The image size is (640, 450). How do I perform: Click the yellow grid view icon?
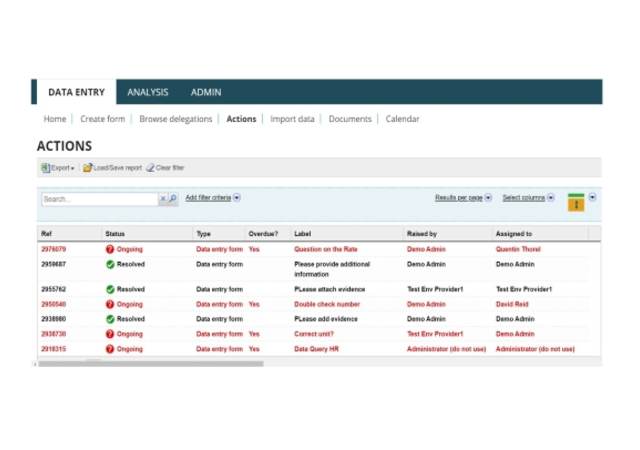tap(576, 202)
